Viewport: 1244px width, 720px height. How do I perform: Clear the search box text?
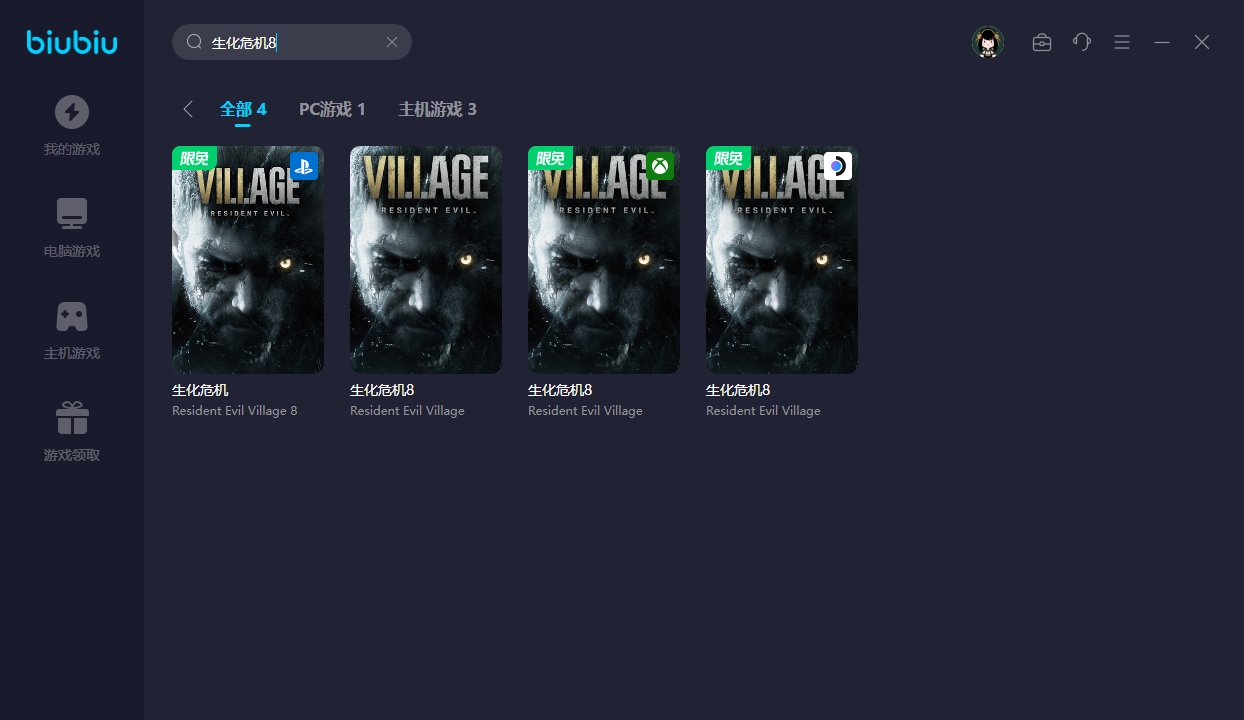pyautogui.click(x=392, y=42)
